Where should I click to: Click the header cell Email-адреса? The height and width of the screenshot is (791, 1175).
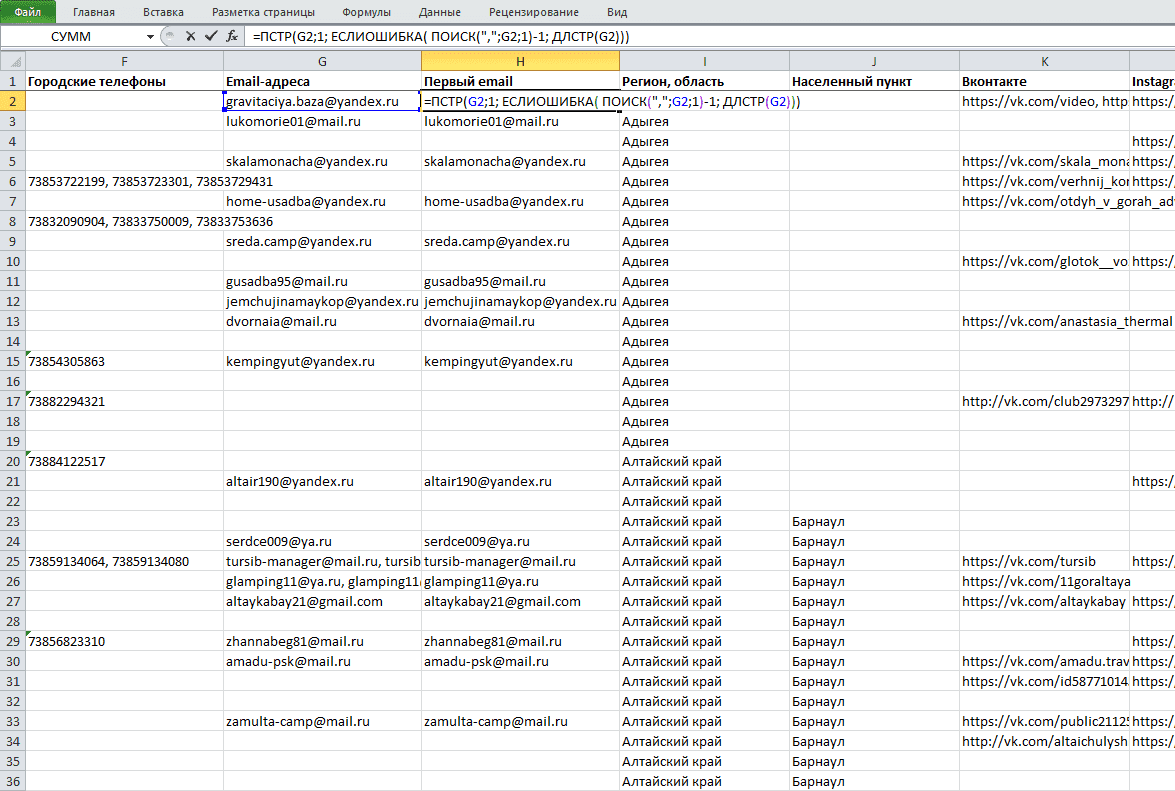[322, 82]
